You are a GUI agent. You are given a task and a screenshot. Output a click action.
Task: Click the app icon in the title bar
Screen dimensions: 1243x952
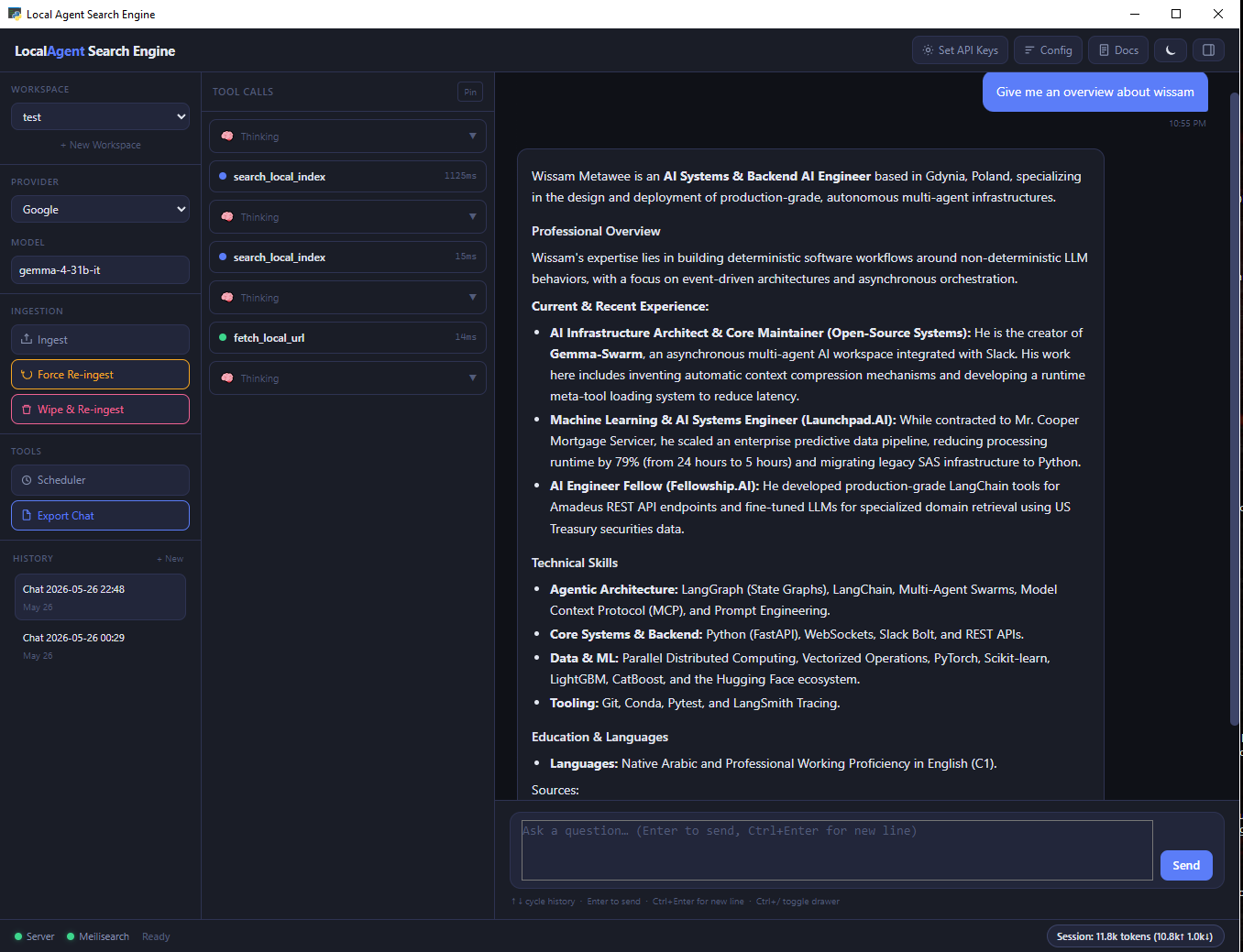15,14
